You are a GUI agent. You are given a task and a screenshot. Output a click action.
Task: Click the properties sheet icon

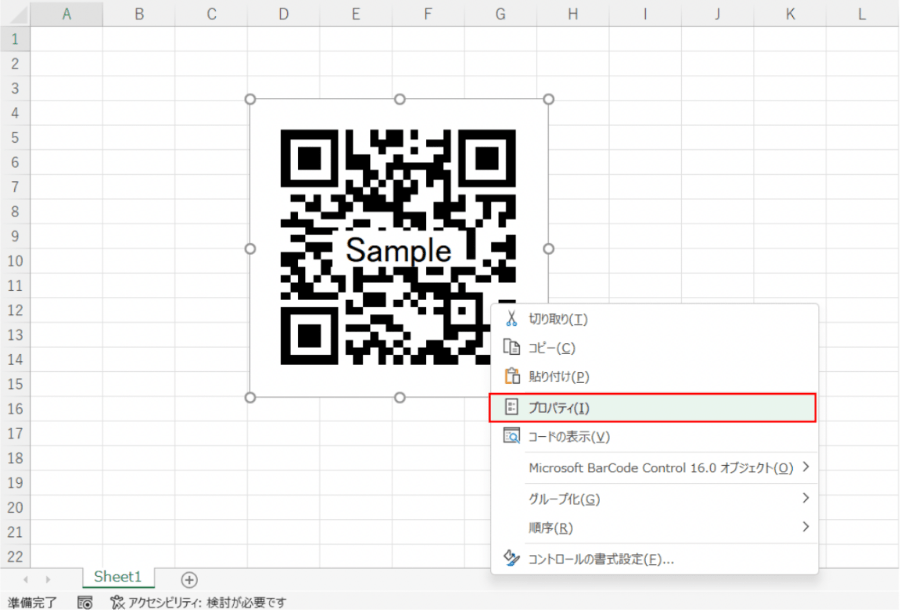click(511, 407)
